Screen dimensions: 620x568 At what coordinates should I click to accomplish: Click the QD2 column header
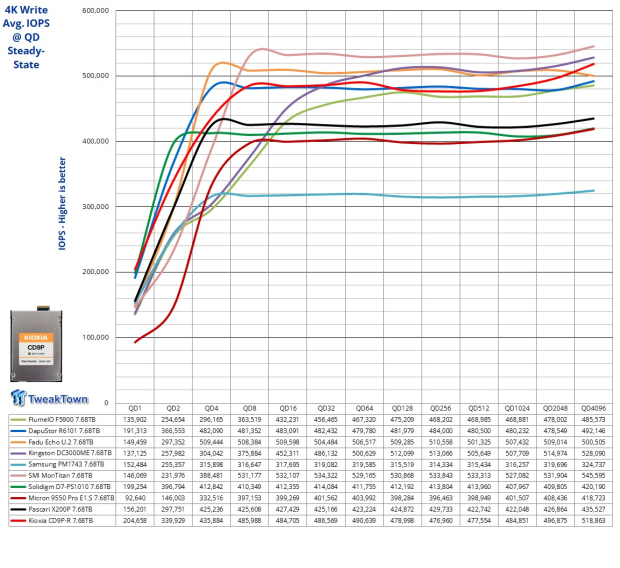(x=173, y=409)
